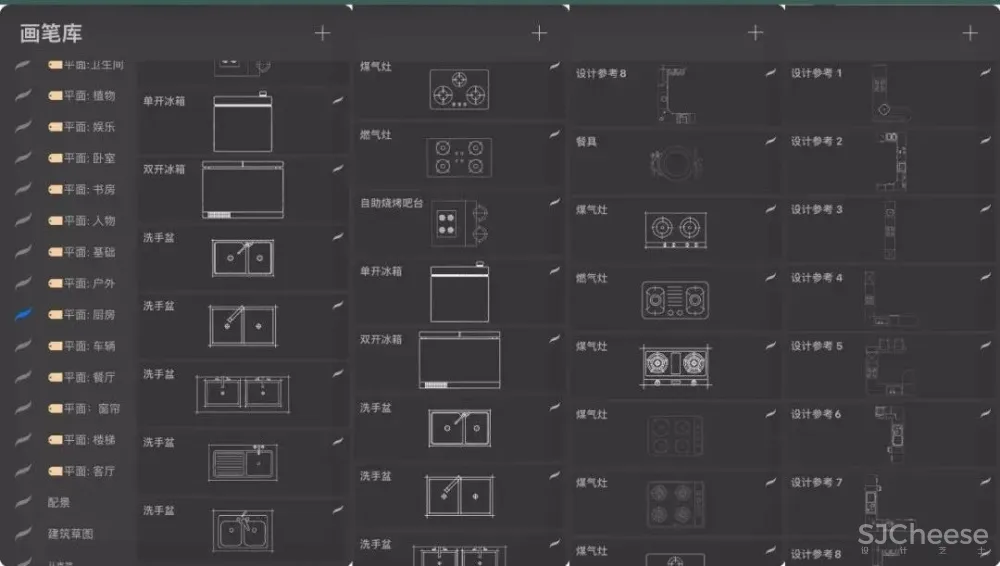The width and height of the screenshot is (1000, 566).
Task: Open the 建筑草图 brush set
Action: tap(70, 534)
